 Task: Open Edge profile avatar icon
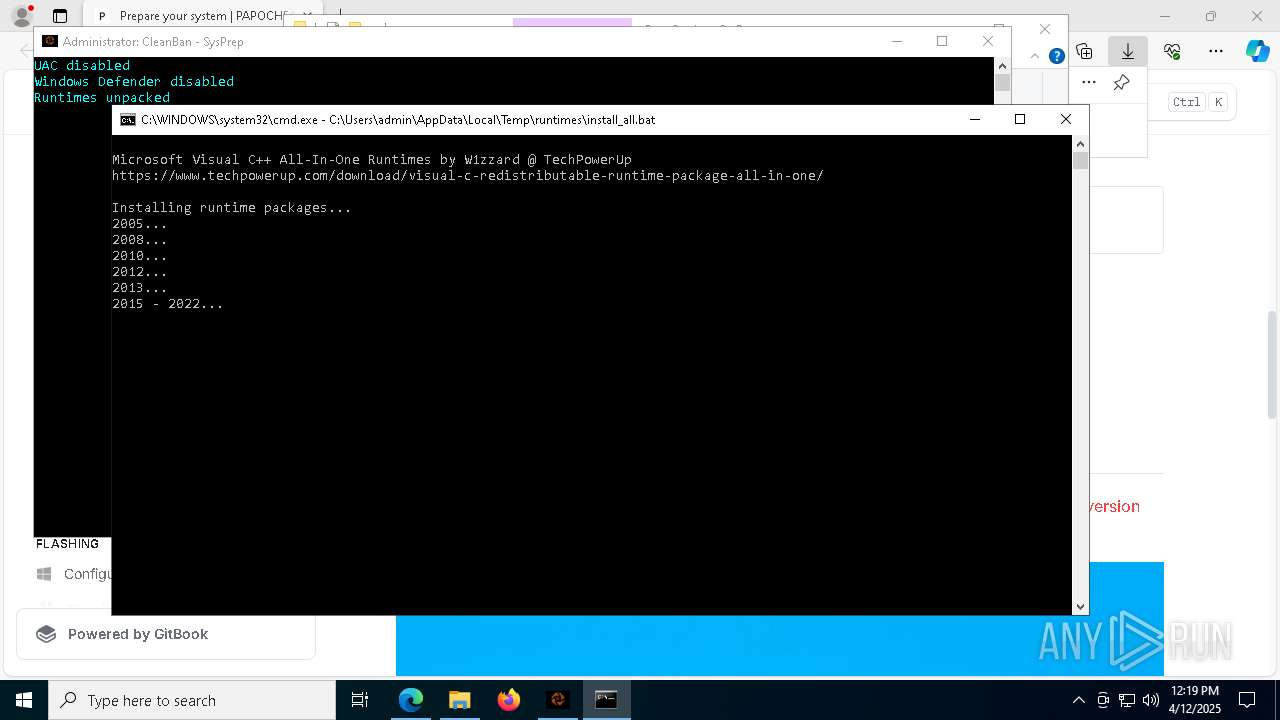[x=21, y=16]
